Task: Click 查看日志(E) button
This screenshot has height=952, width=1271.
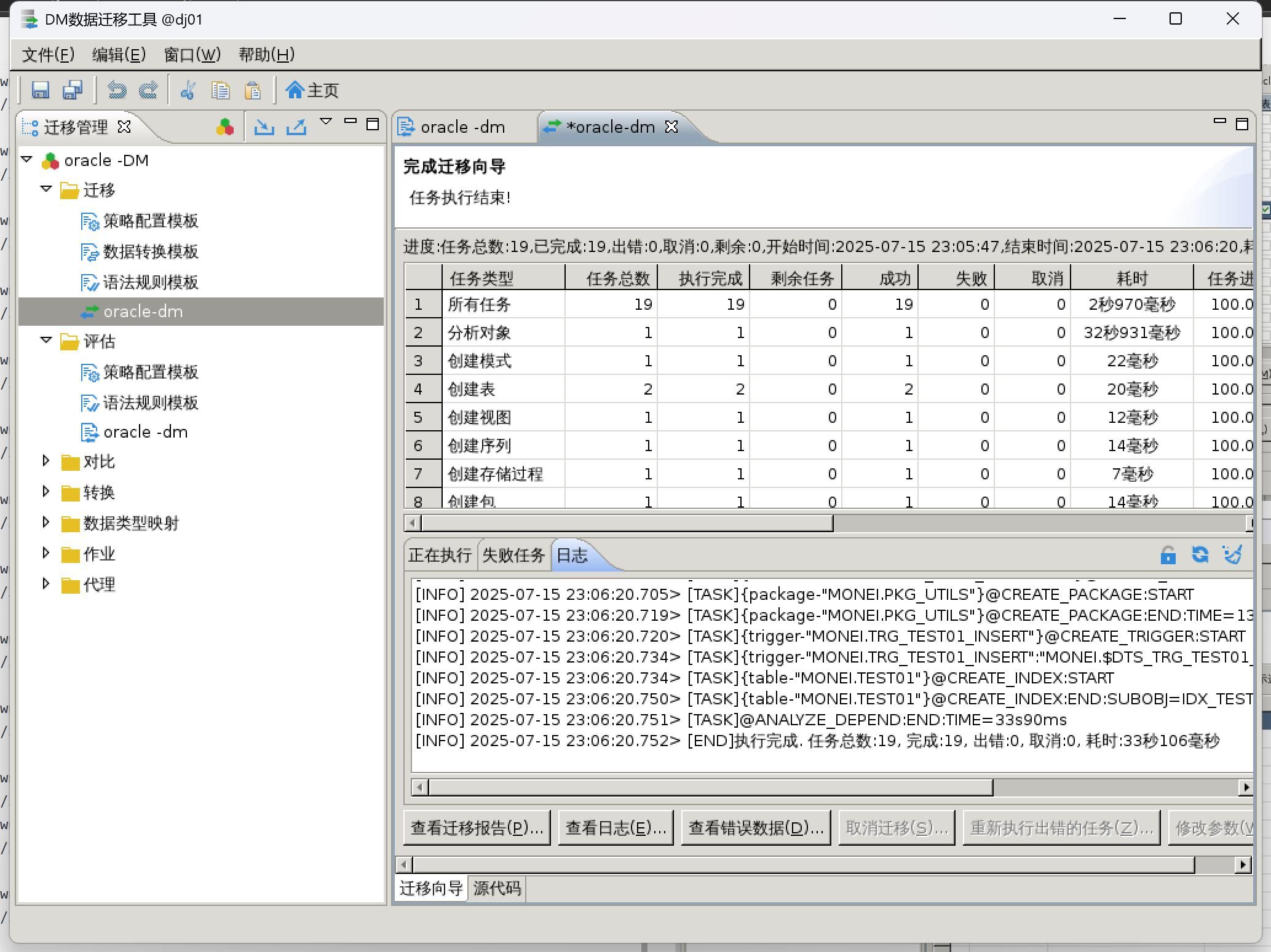Action: (616, 828)
